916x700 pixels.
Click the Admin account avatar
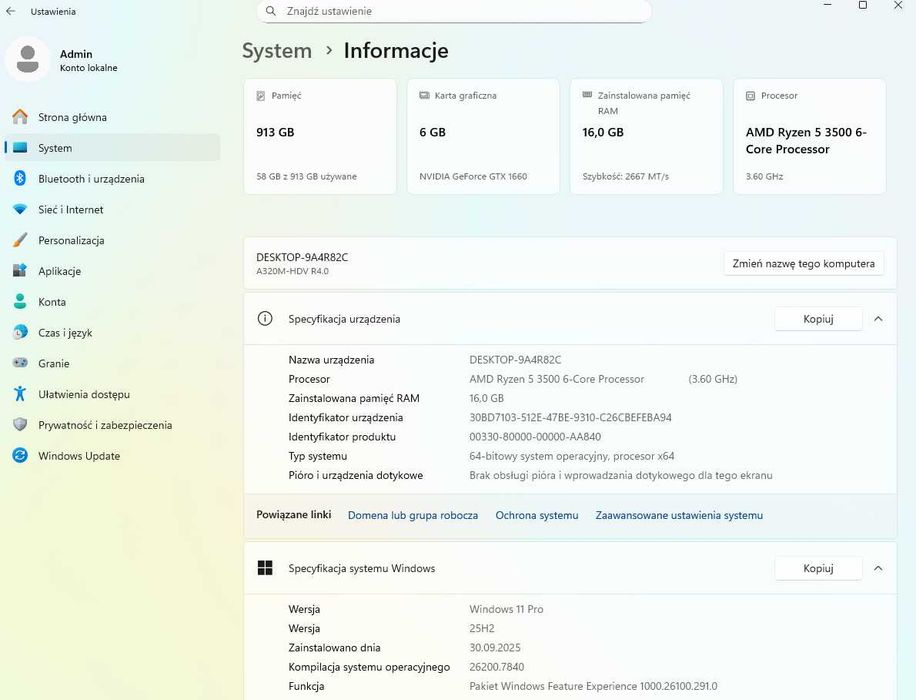click(28, 60)
